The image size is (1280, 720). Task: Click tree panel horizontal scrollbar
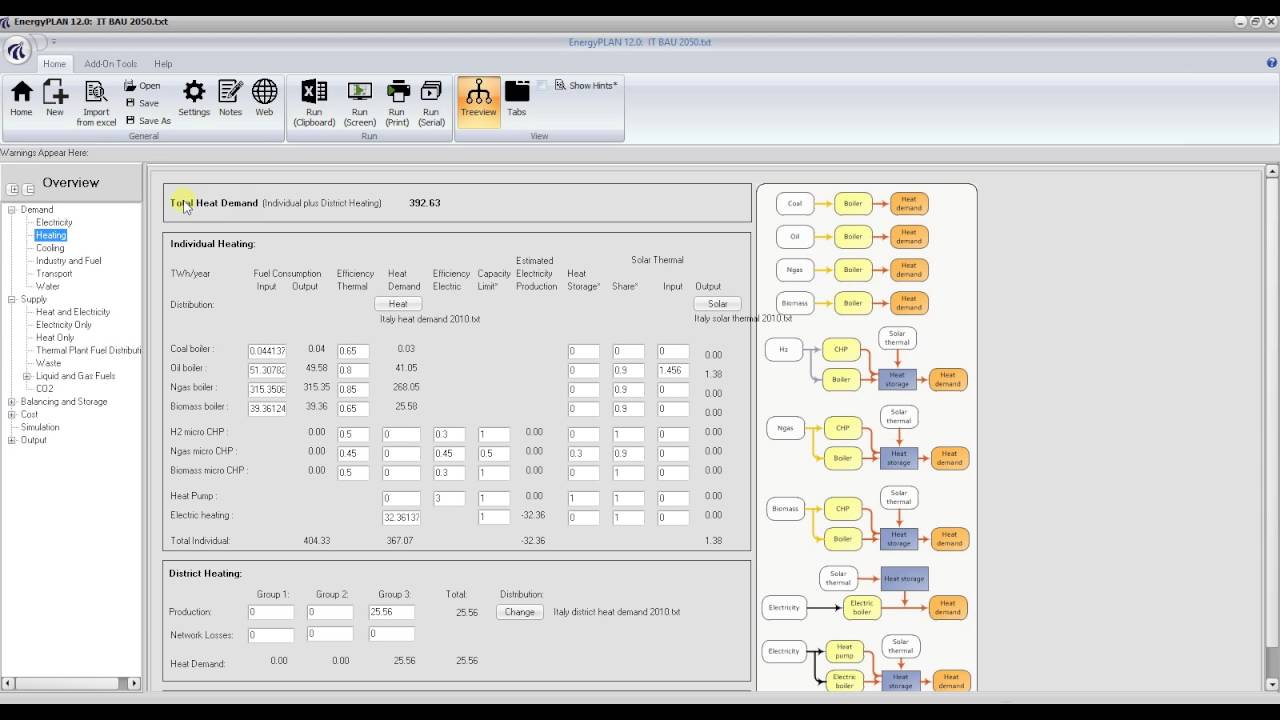click(71, 683)
